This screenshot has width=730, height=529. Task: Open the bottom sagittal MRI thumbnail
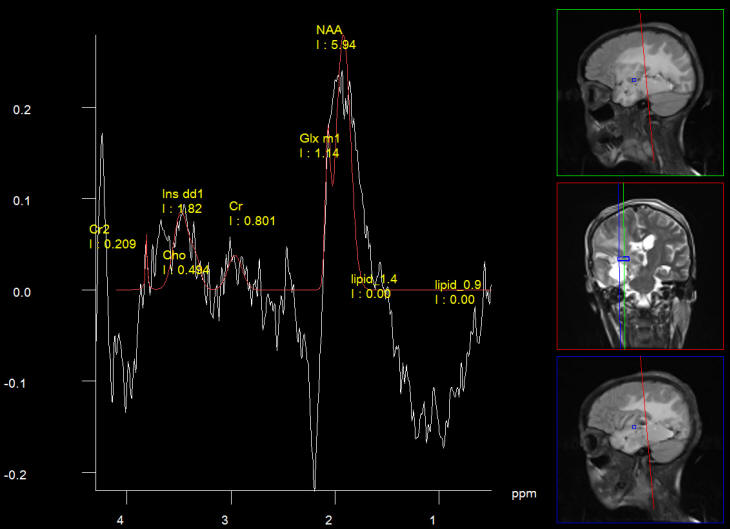click(640, 439)
